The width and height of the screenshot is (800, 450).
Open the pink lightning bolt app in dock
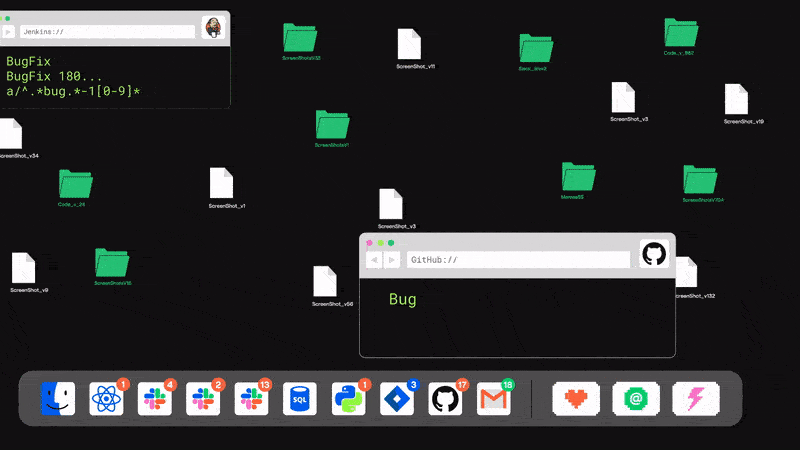click(696, 398)
